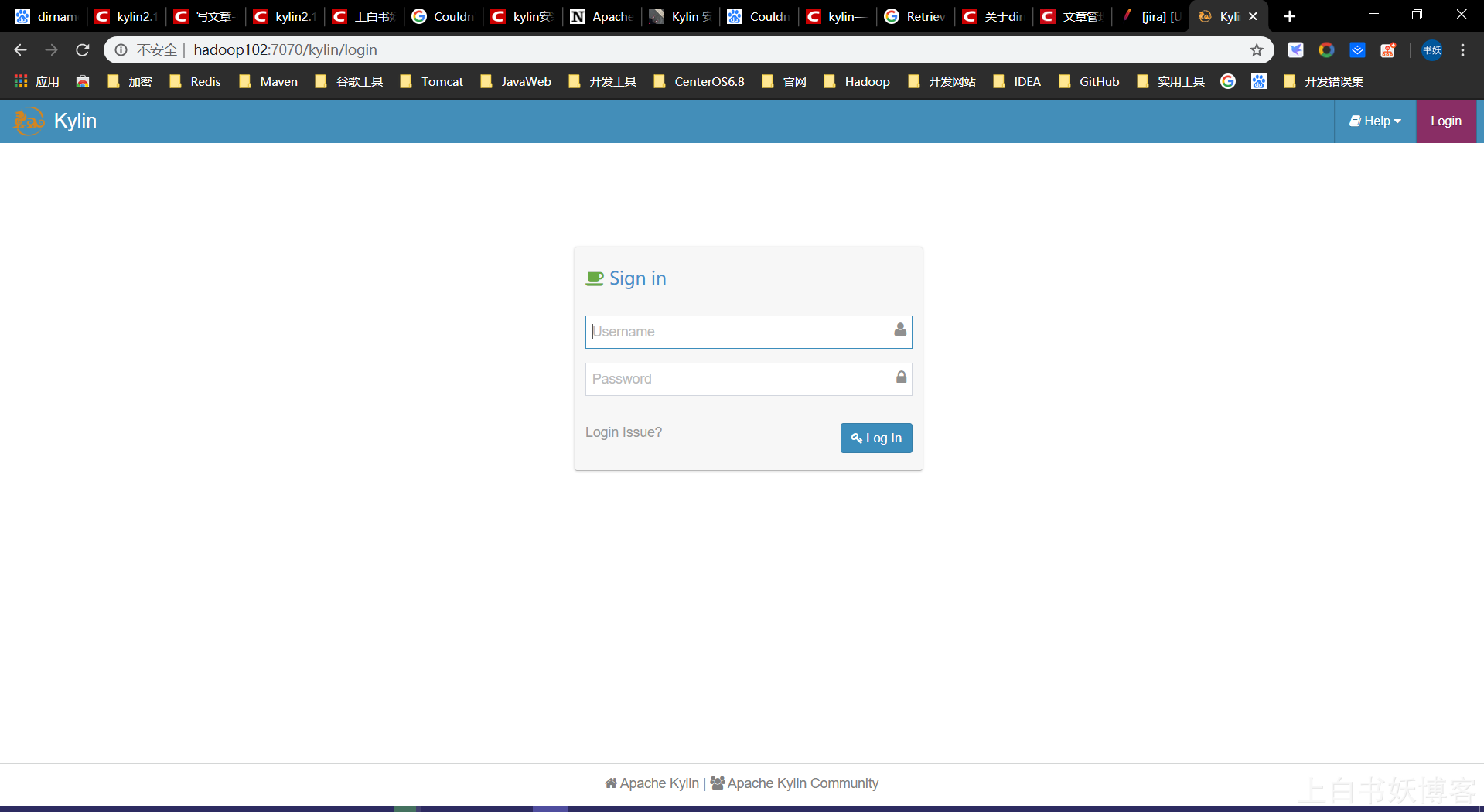This screenshot has height=812, width=1484.
Task: Close the active Kylin tab
Action: pyautogui.click(x=1253, y=16)
